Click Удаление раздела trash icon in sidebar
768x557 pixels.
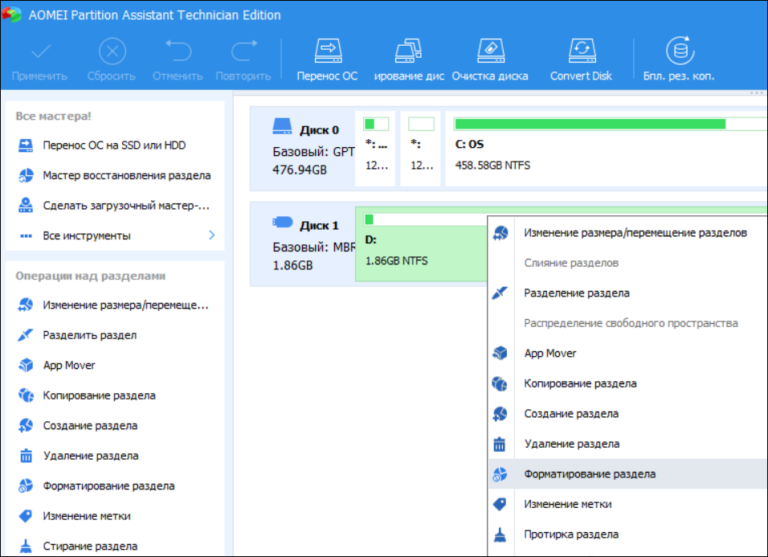tap(25, 456)
